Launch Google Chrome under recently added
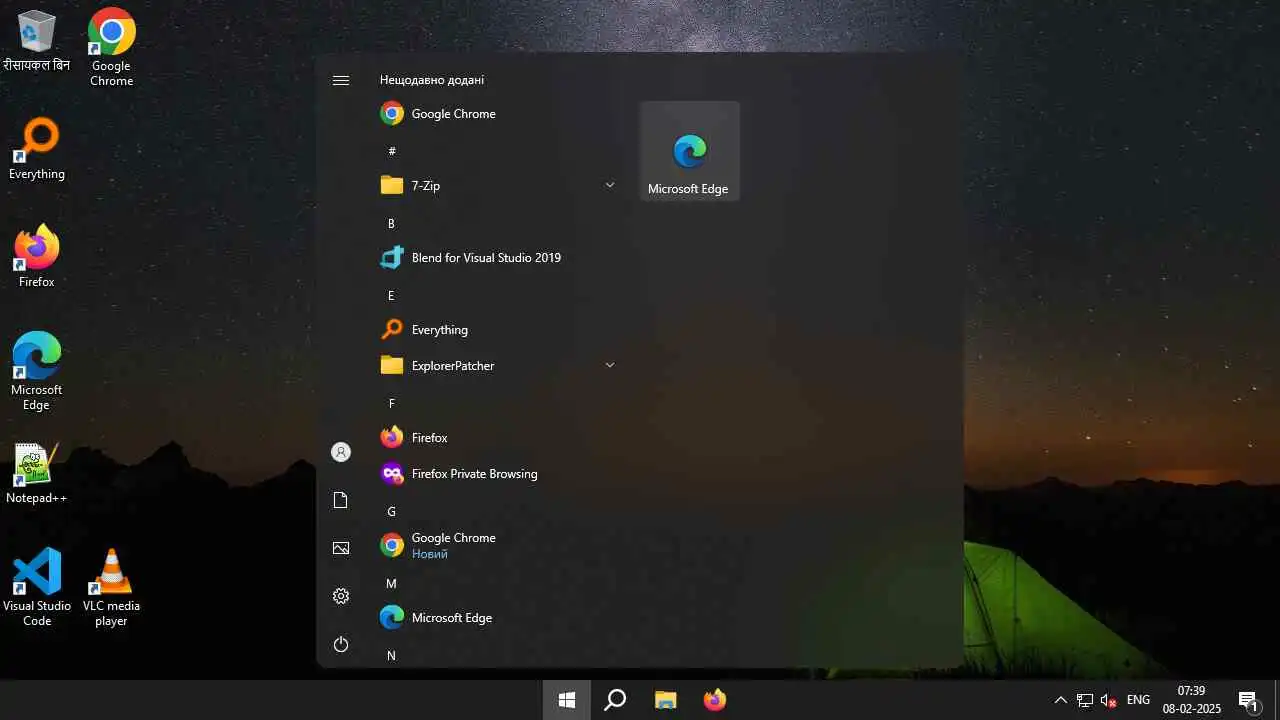This screenshot has width=1280, height=720. click(x=498, y=114)
